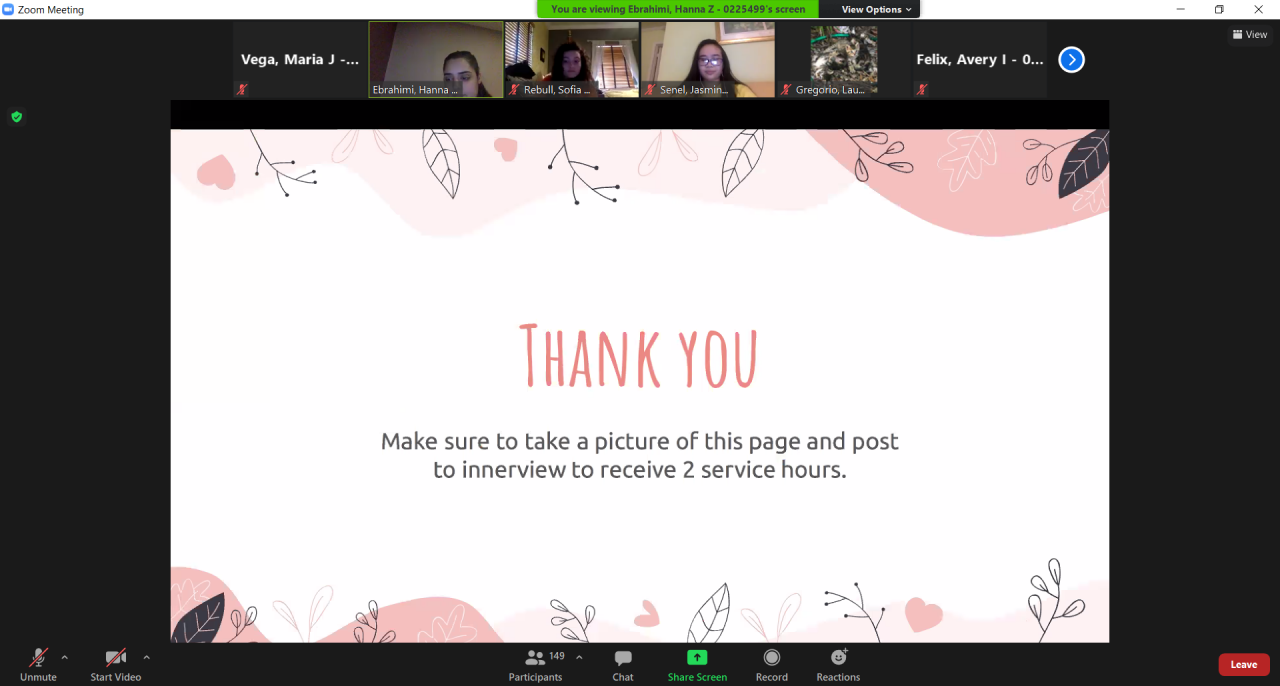The width and height of the screenshot is (1280, 686).
Task: Open audio options arrow beside Unmute
Action: point(65,657)
